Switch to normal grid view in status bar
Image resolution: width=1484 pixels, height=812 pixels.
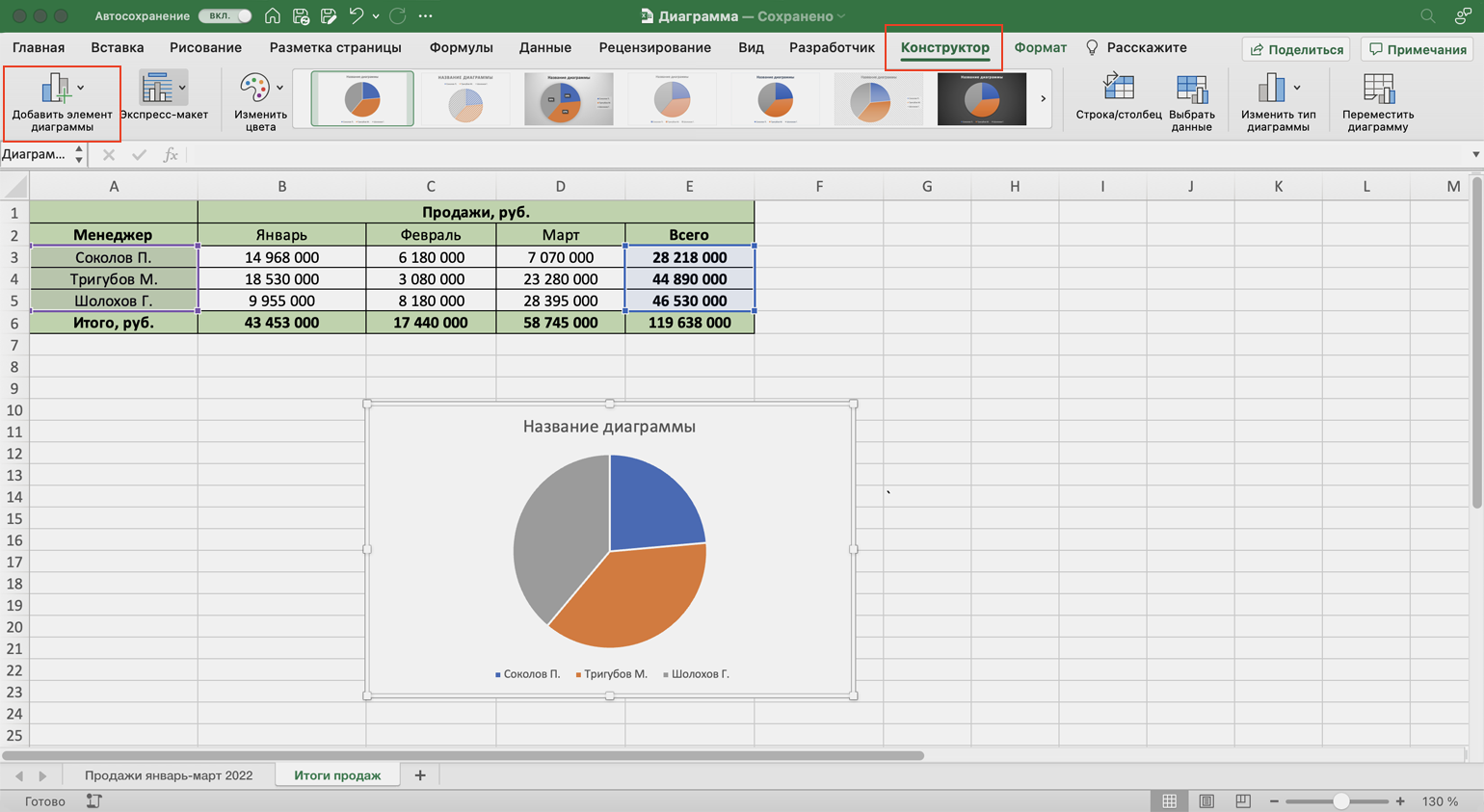click(1169, 801)
